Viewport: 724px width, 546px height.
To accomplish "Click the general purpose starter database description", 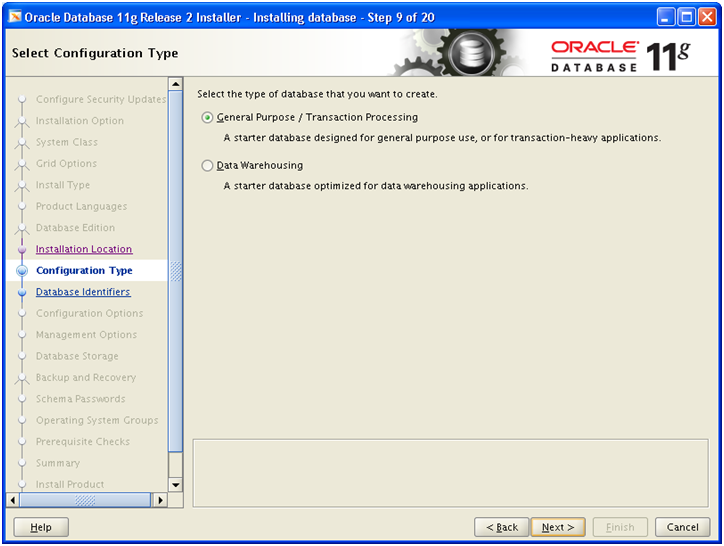I will (x=442, y=138).
